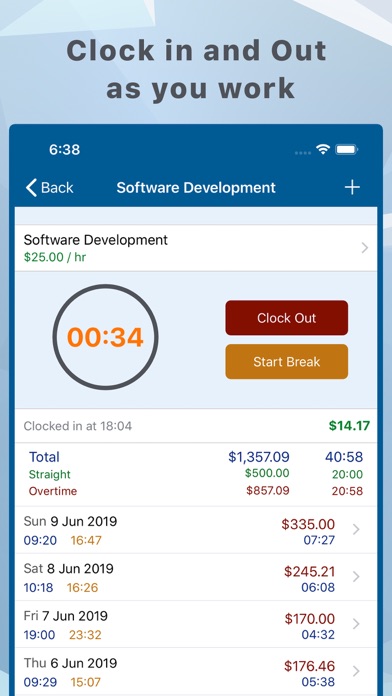Select the $335.00 amount on Sun 9 Jun

click(x=308, y=524)
